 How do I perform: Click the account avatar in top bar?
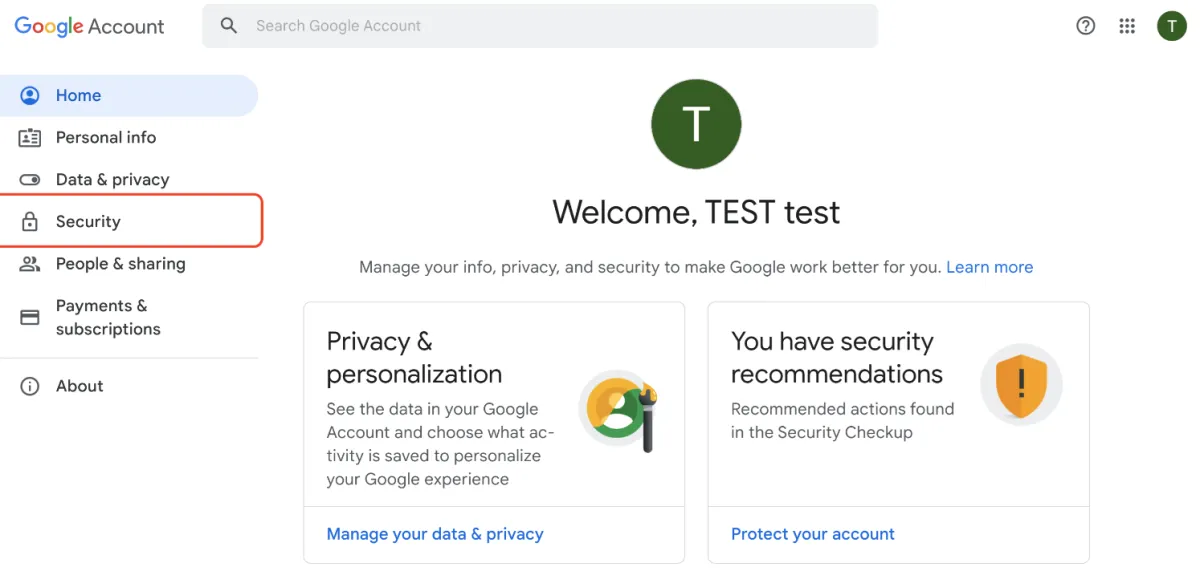[1171, 26]
